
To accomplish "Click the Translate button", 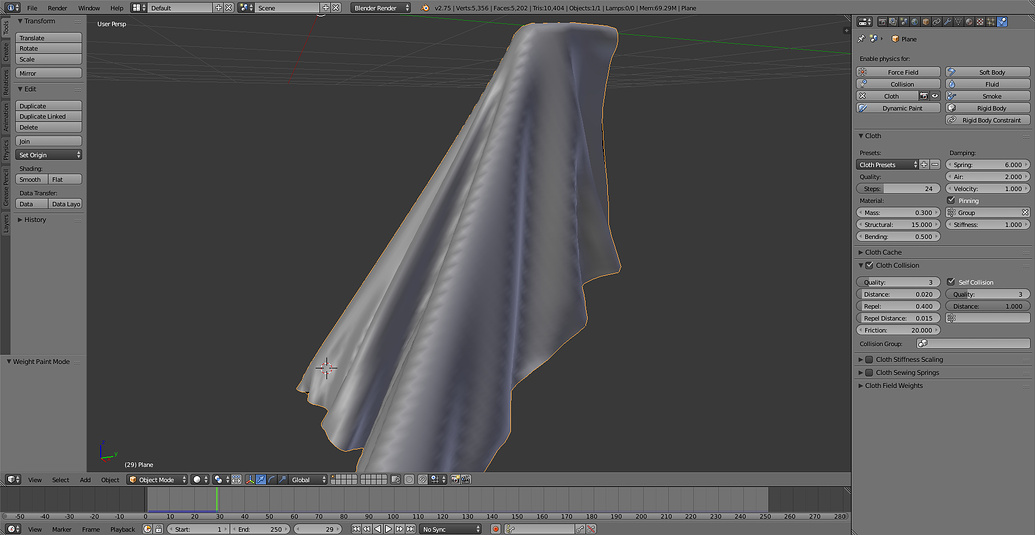I will tap(50, 38).
